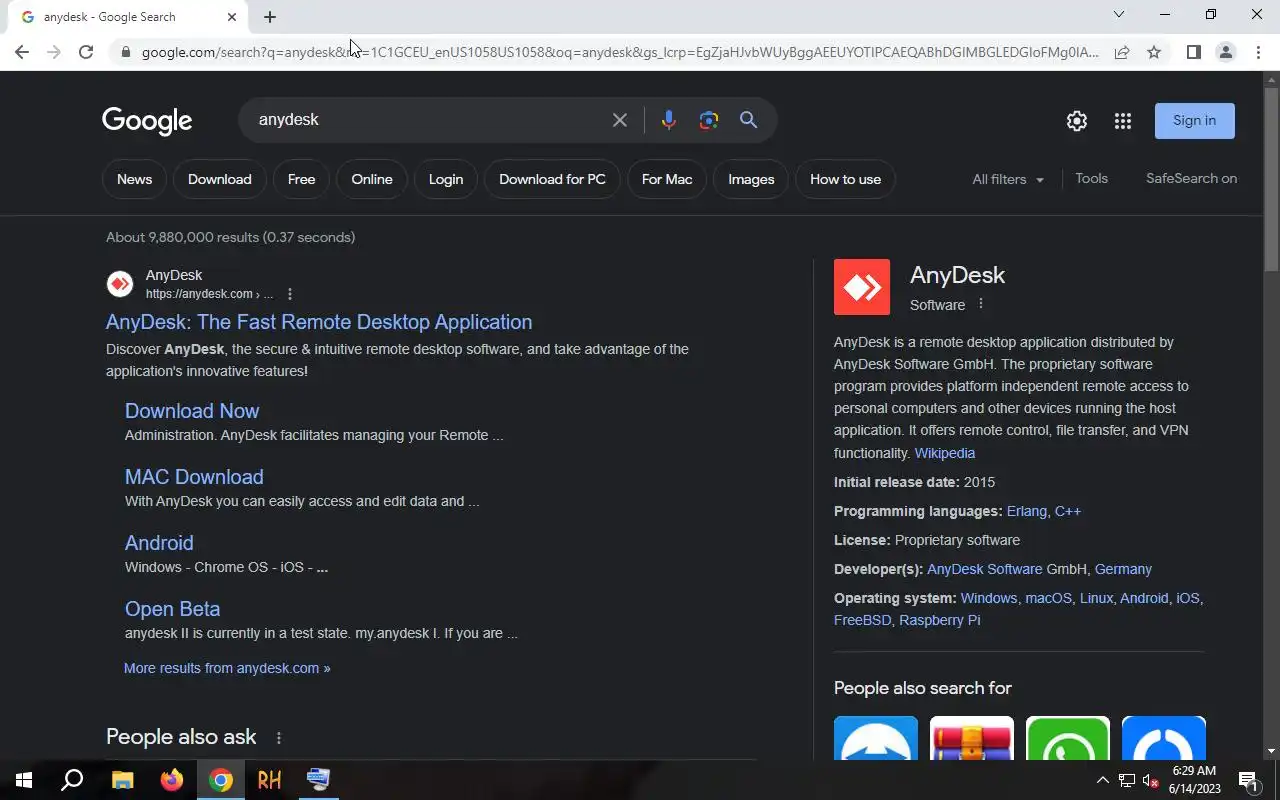Open AnyDesk: The Fast Remote Desktop Application
1280x800 pixels.
(319, 322)
